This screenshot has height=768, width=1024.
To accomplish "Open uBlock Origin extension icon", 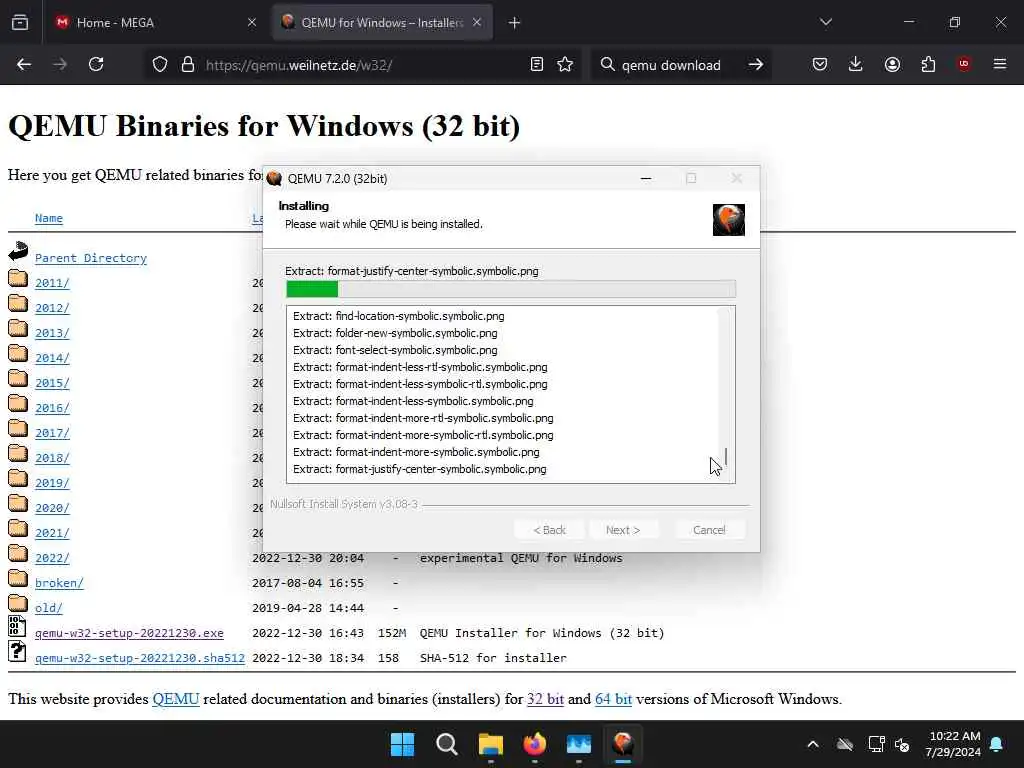I will coord(964,64).
